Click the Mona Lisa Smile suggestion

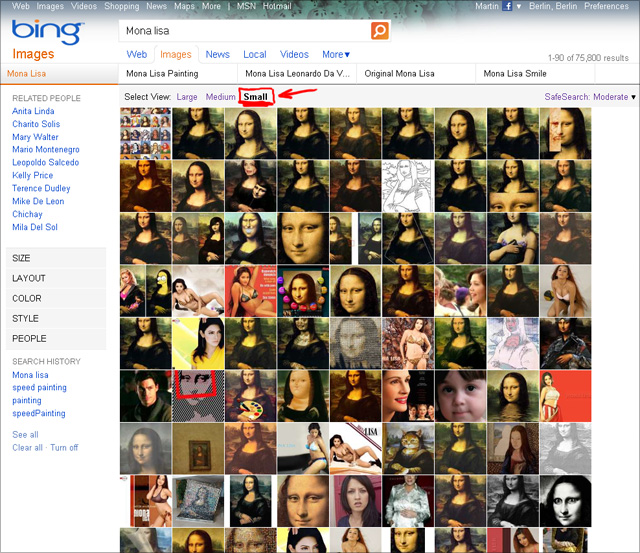515,73
